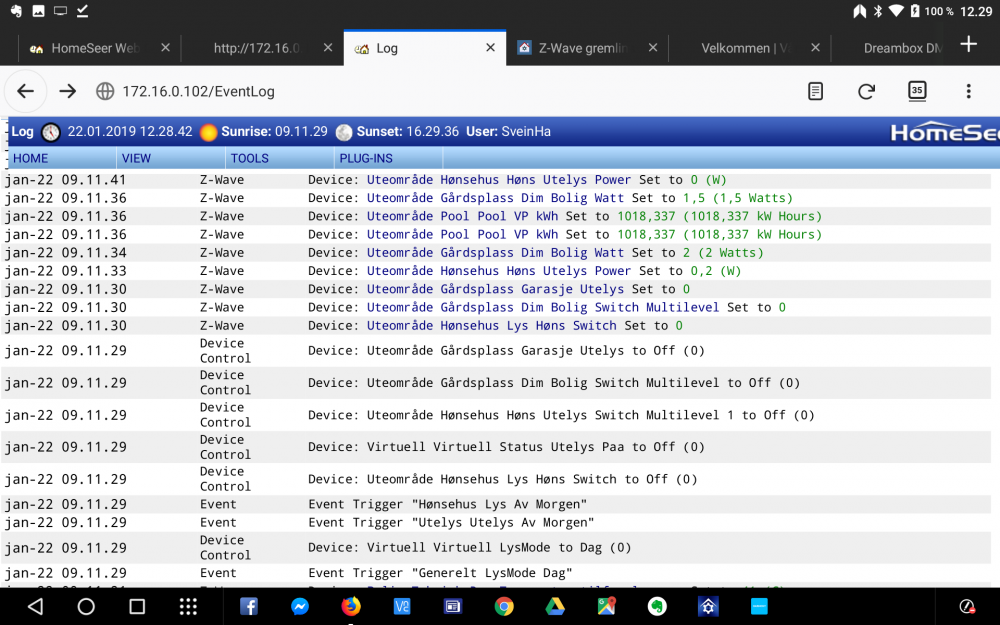Click the sunrise sun icon in the status bar

tap(207, 131)
